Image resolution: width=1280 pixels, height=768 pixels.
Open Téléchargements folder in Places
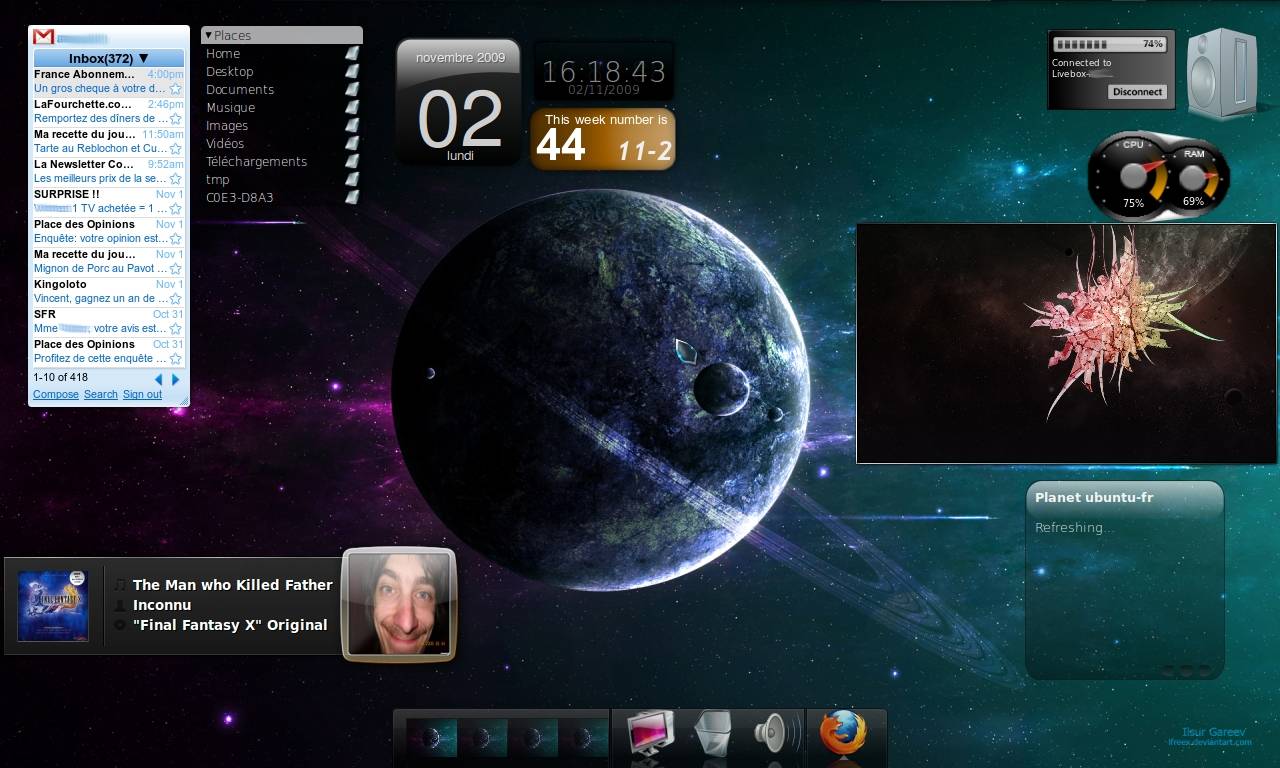coord(257,161)
